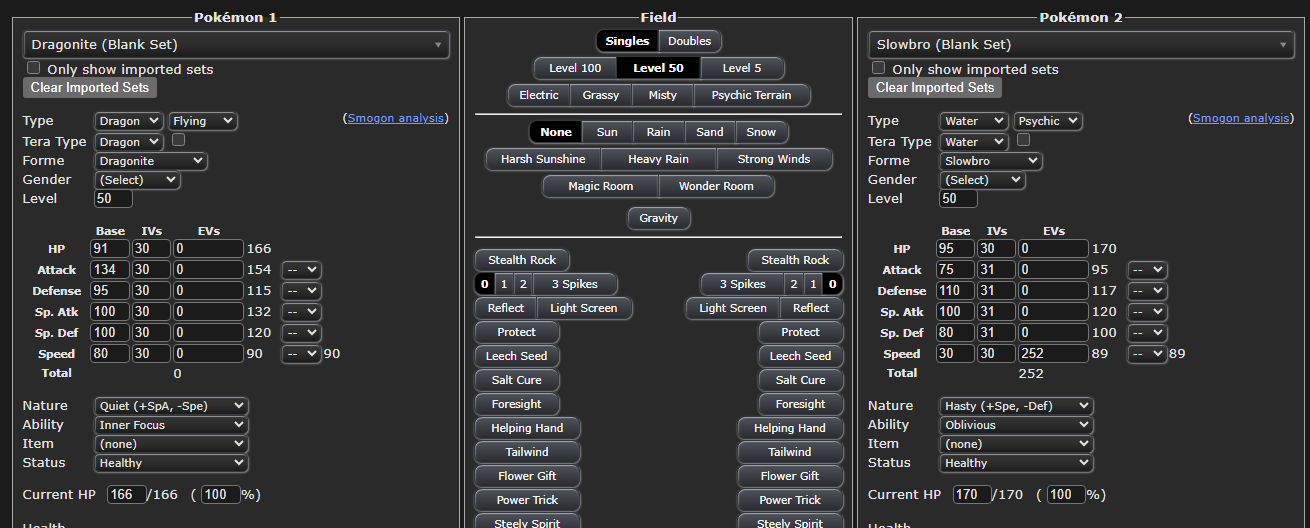Set 3 Spikes on Pokémon 1's side

pyautogui.click(x=574, y=284)
